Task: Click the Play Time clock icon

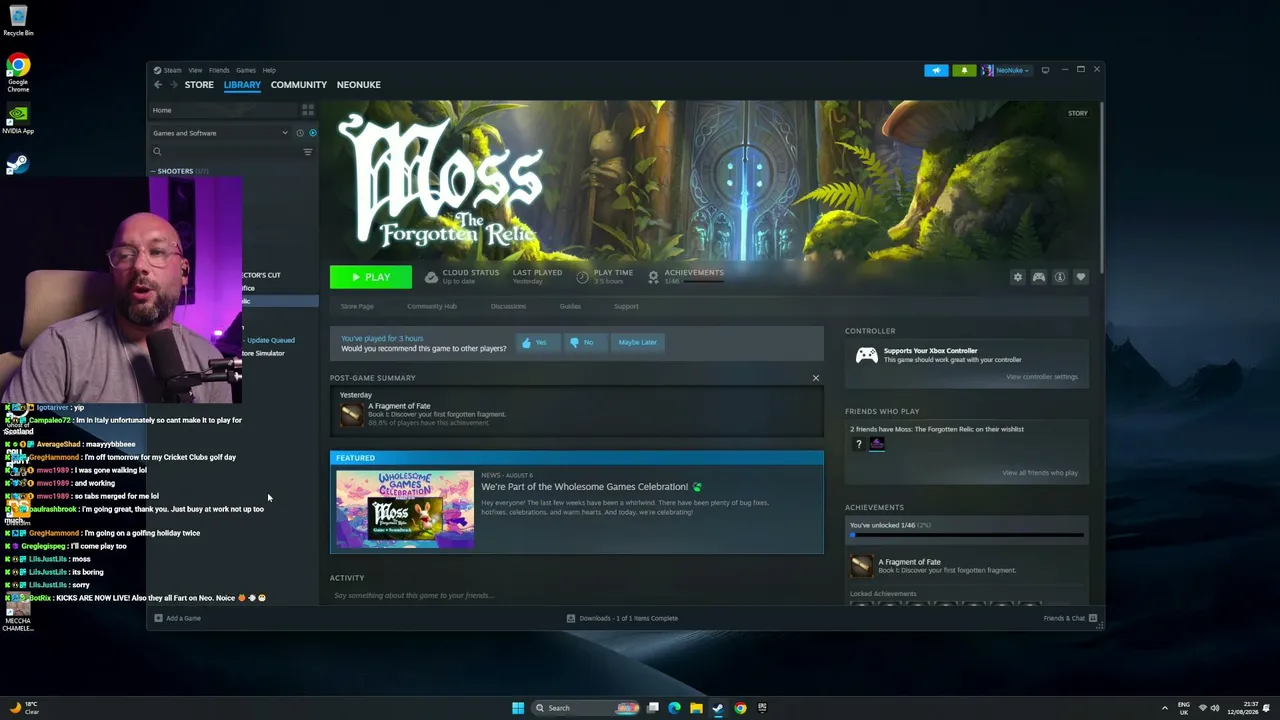Action: 583,277
